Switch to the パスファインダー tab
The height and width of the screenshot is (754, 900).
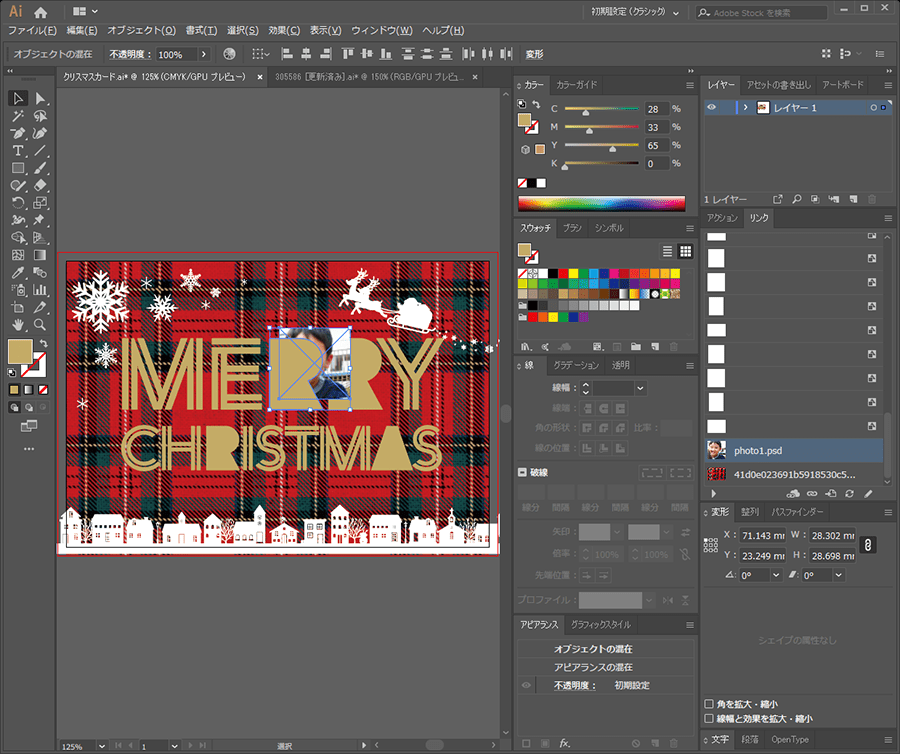click(797, 511)
